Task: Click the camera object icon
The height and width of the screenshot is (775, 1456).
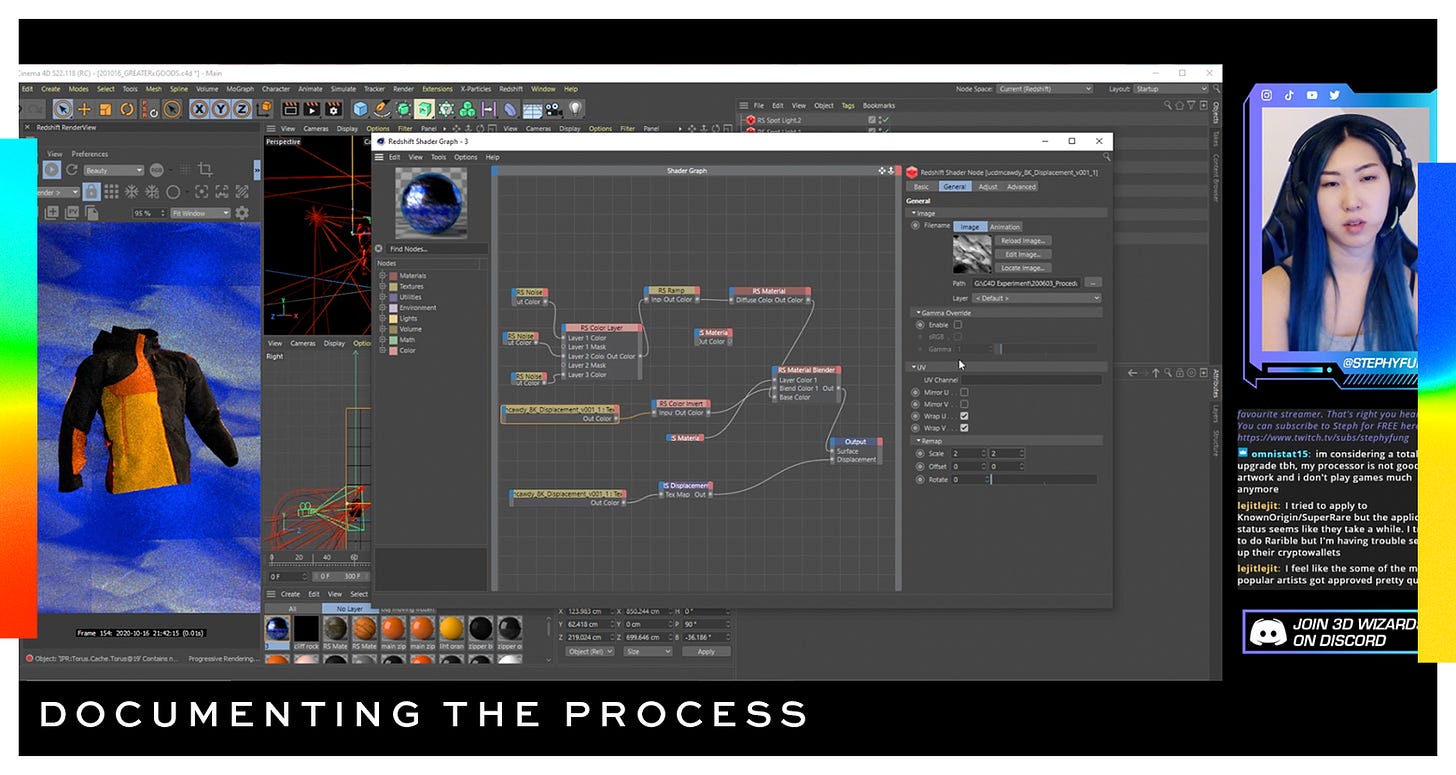Action: [x=553, y=109]
